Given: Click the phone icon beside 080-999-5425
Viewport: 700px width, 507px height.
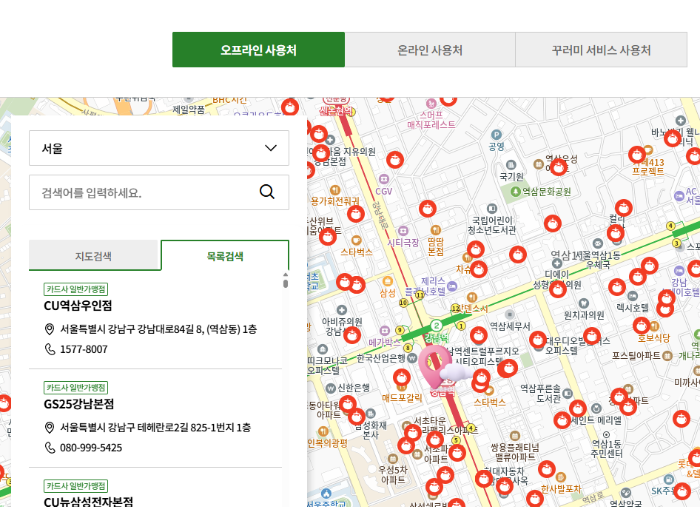Looking at the screenshot, I should coord(50,448).
